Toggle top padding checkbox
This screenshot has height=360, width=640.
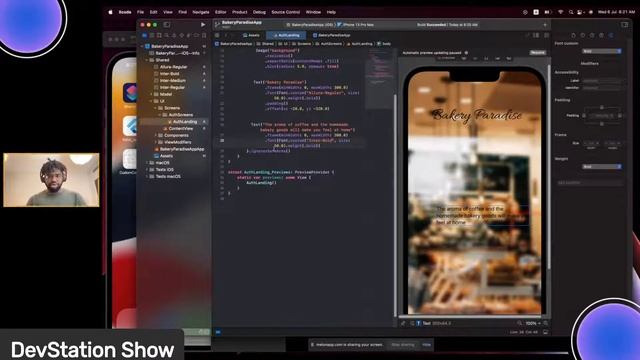(x=602, y=107)
